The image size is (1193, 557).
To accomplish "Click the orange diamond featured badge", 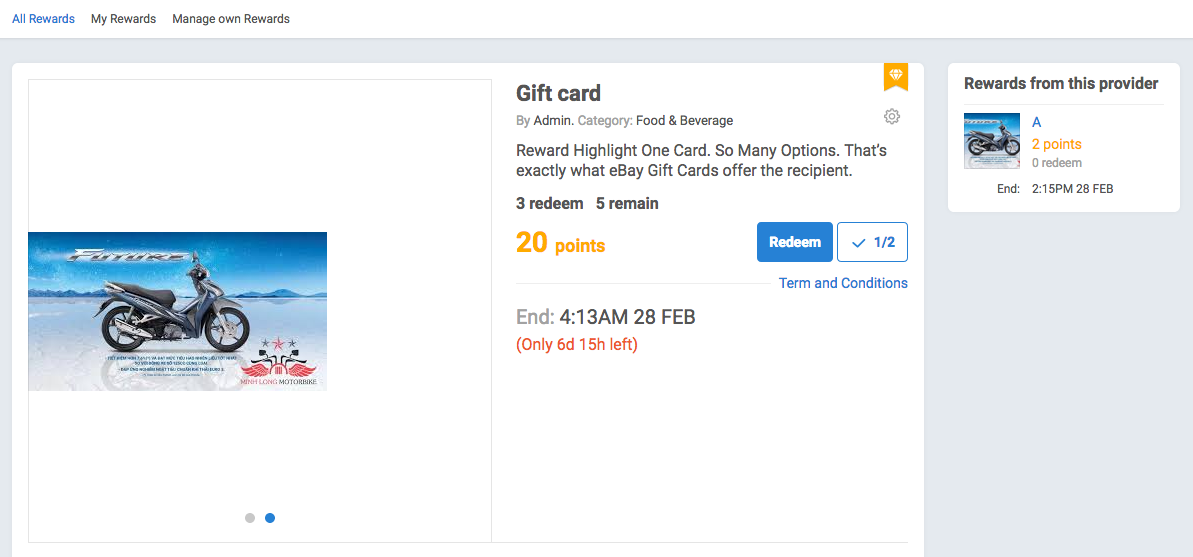I will click(x=895, y=75).
